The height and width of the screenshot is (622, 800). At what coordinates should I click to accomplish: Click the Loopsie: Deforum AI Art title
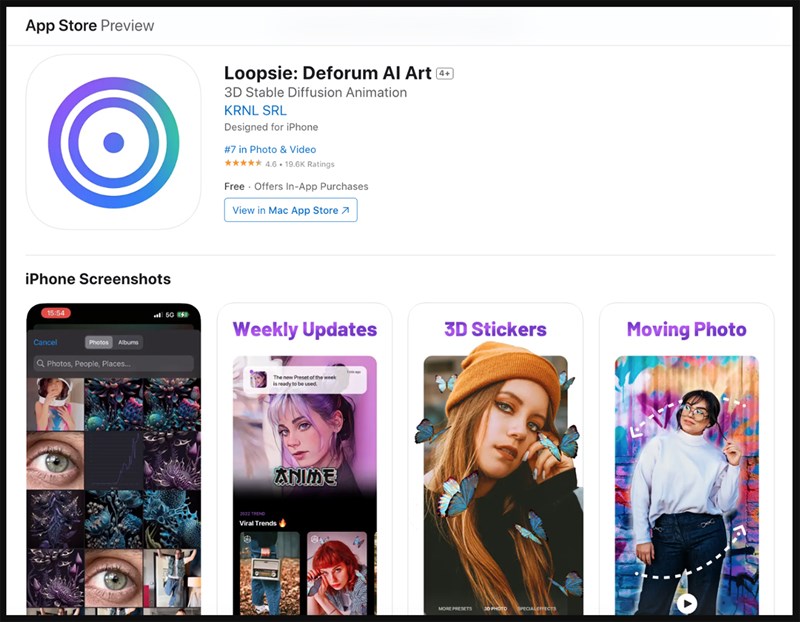[328, 73]
